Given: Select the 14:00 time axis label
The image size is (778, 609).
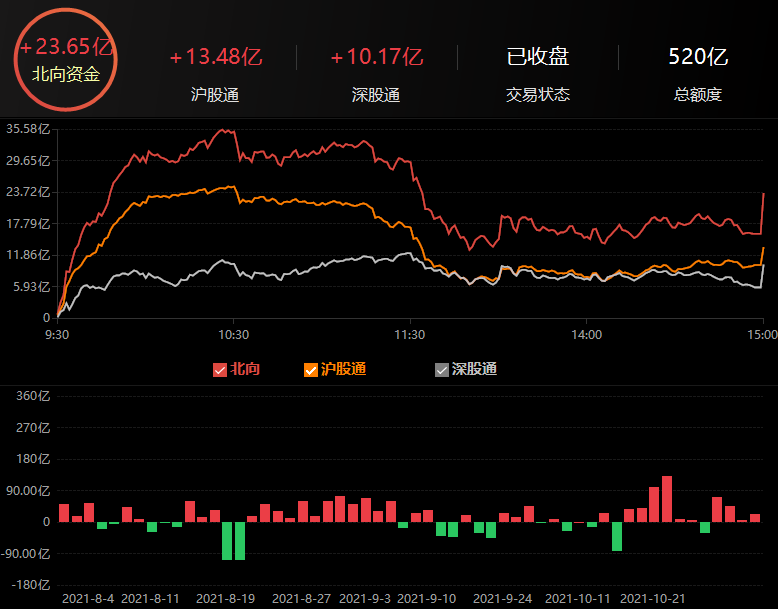Looking at the screenshot, I should pyautogui.click(x=586, y=335).
